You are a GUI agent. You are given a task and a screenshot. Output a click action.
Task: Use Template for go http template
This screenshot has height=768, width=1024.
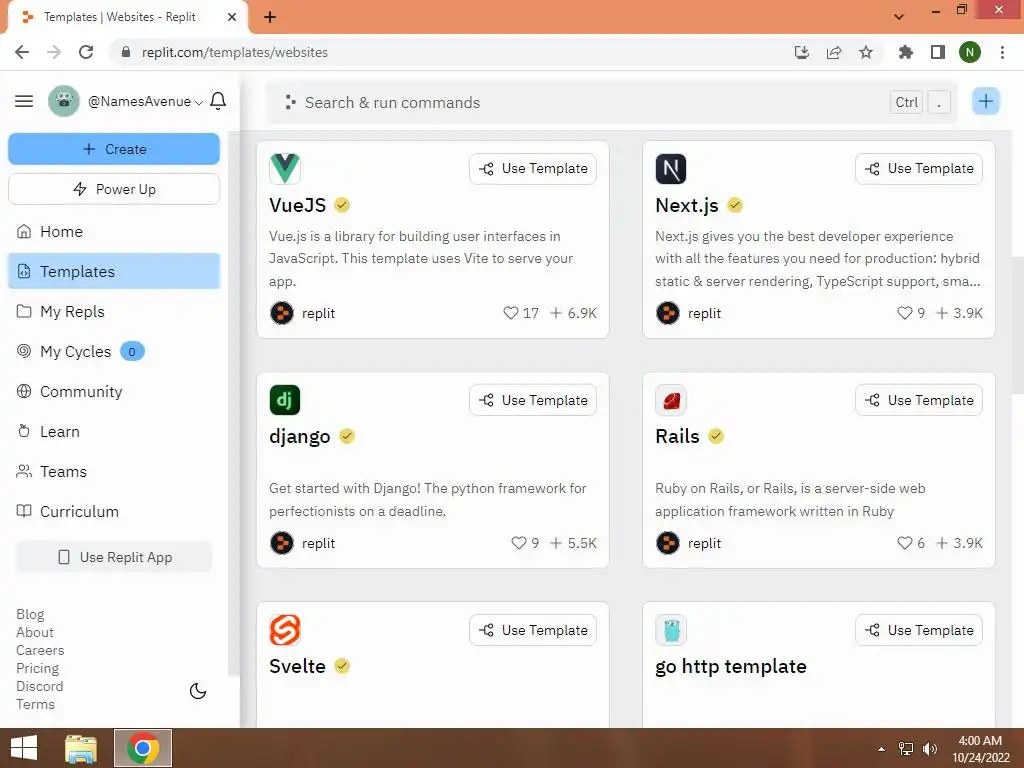[919, 630]
